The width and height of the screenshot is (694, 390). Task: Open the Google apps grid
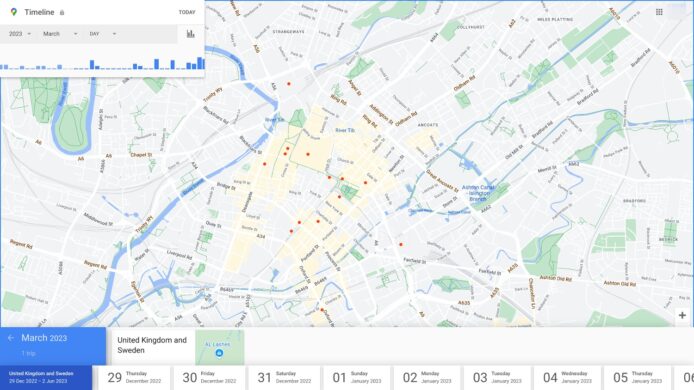[x=659, y=12]
